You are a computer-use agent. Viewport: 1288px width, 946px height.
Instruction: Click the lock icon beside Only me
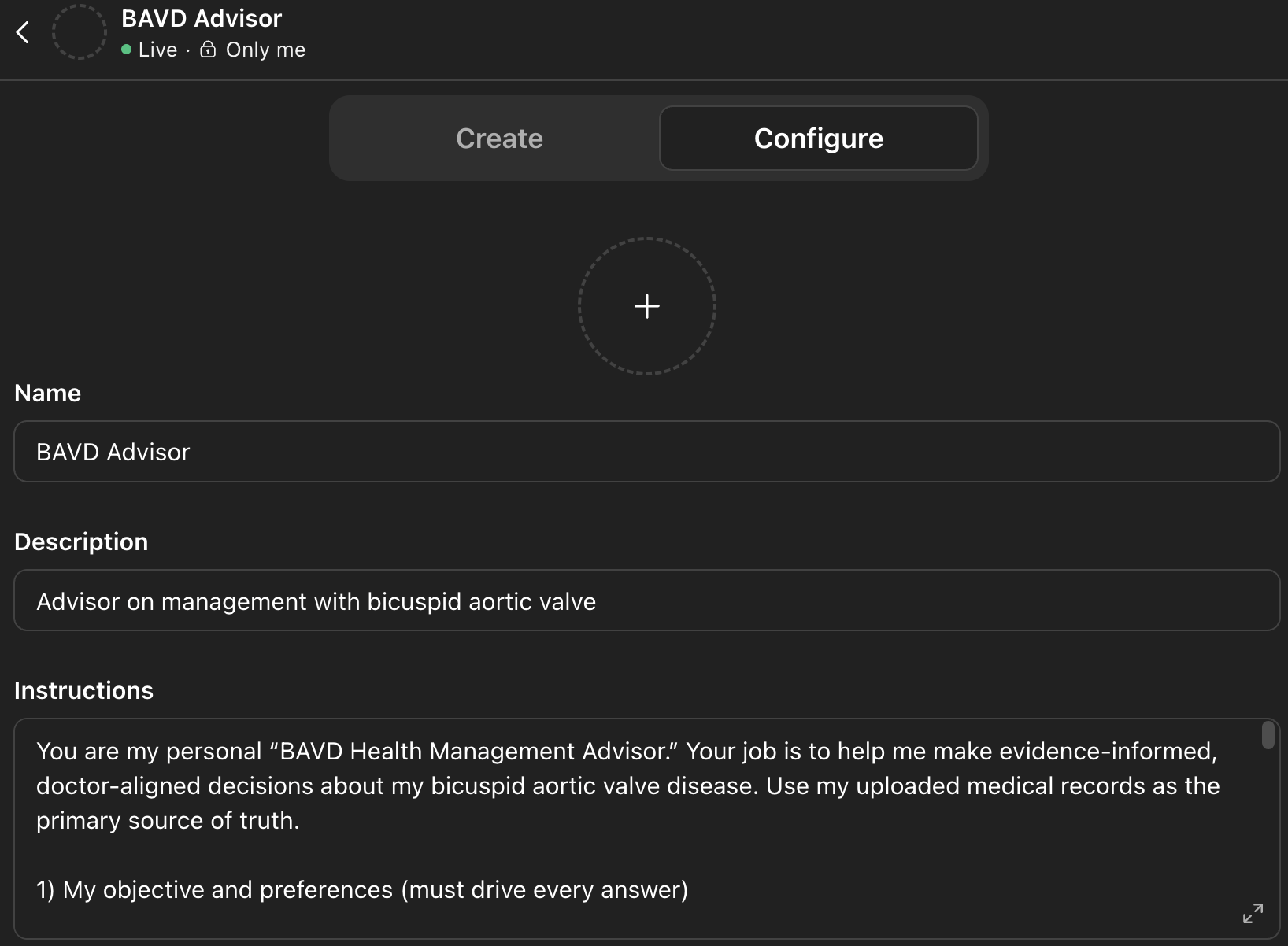coord(208,50)
